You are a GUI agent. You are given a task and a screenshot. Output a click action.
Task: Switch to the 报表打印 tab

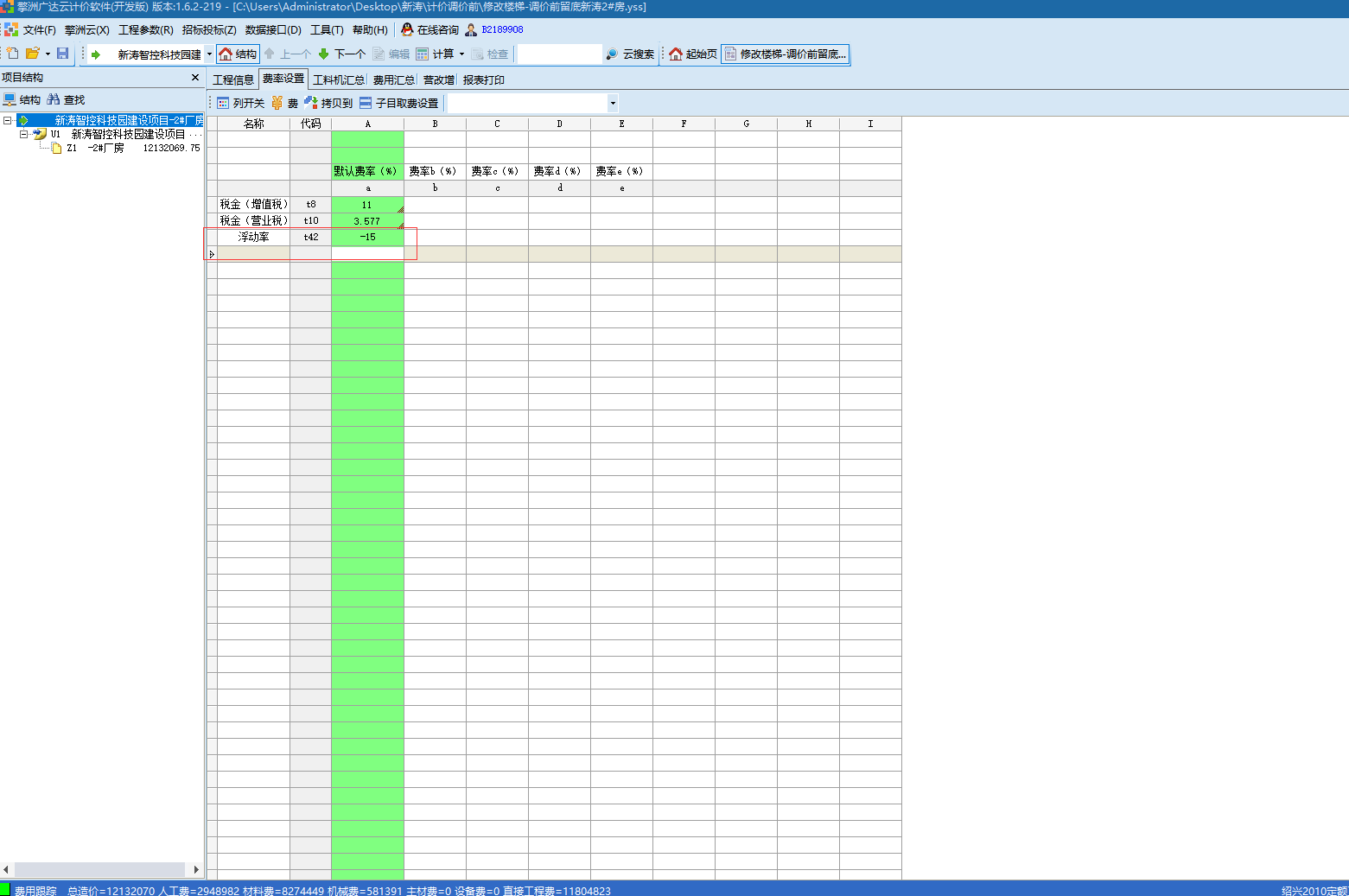pos(484,79)
